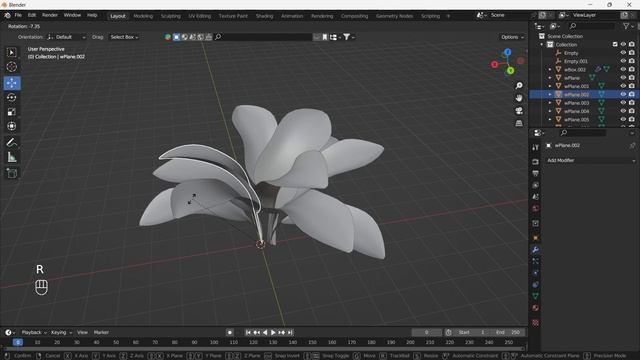Screen dimensions: 640x360
Task: Switch to the UV Editing workspace tab
Action: (x=199, y=16)
